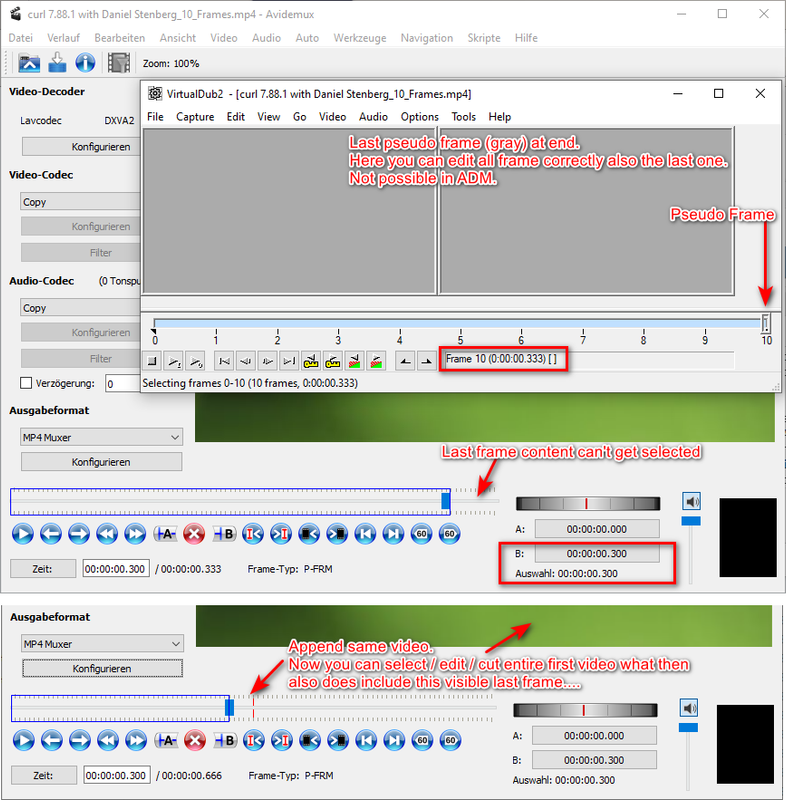Jump to end frame in VirtualDub2 toolbar
This screenshot has width=786, height=800.
(289, 361)
